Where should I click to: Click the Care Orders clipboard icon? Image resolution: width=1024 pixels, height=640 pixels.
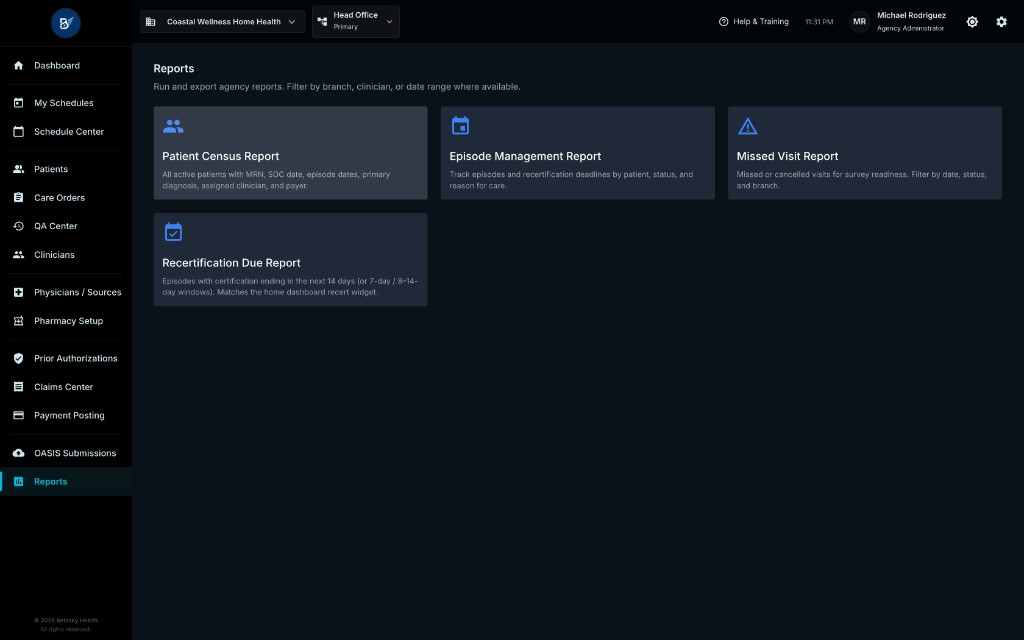point(18,197)
